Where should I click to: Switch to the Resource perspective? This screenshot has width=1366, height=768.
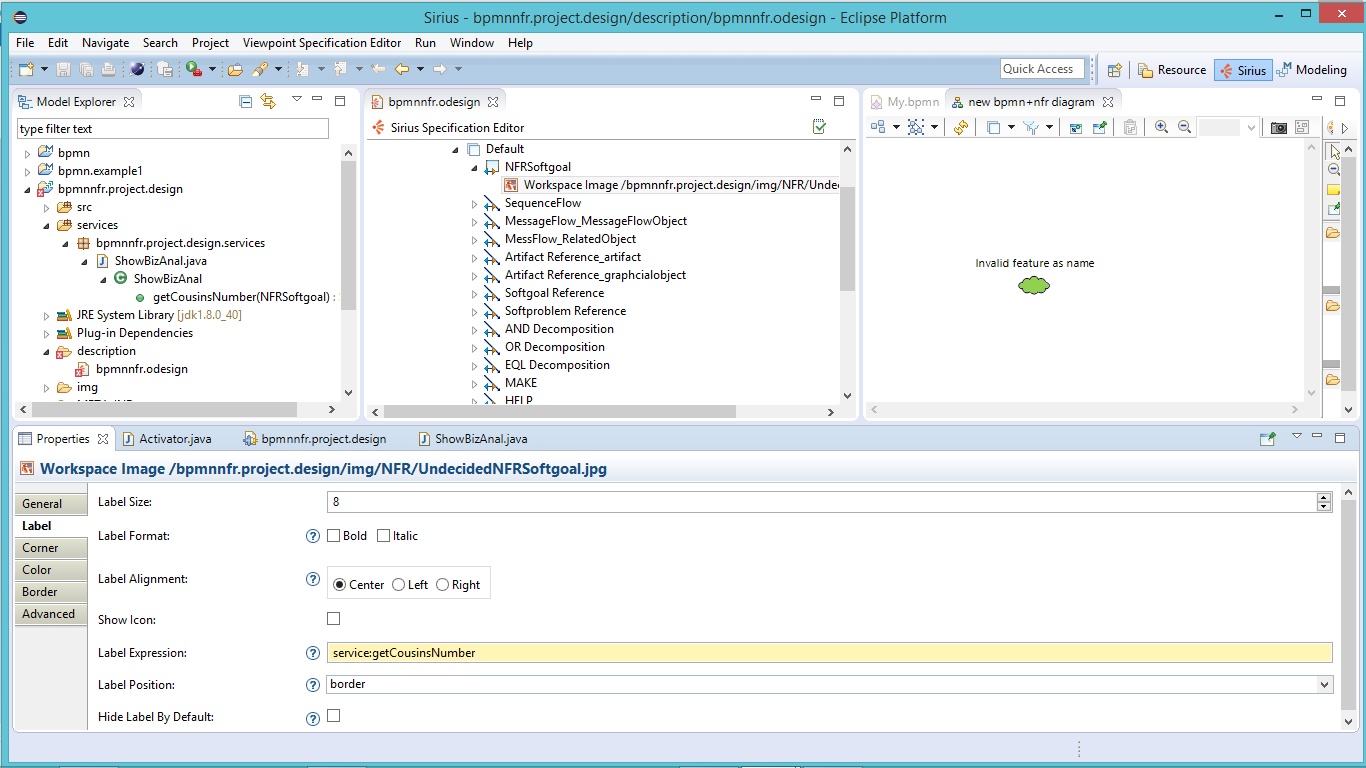(1171, 70)
